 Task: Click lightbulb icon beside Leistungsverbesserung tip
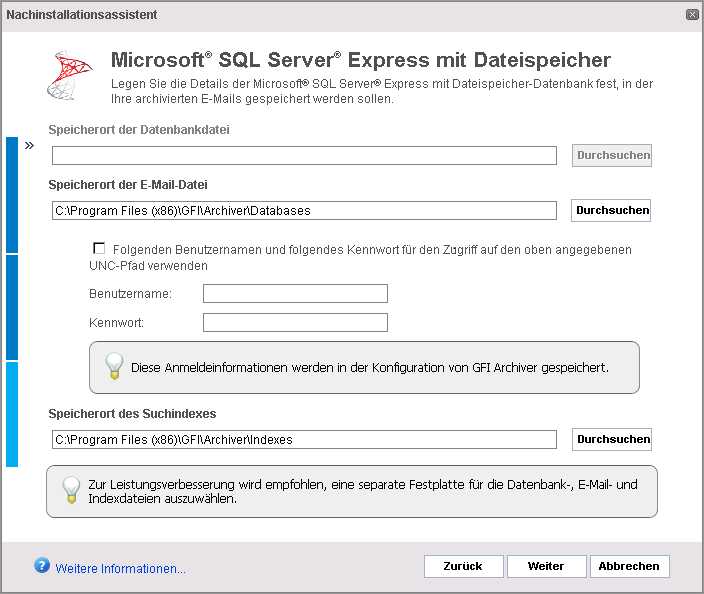[71, 490]
